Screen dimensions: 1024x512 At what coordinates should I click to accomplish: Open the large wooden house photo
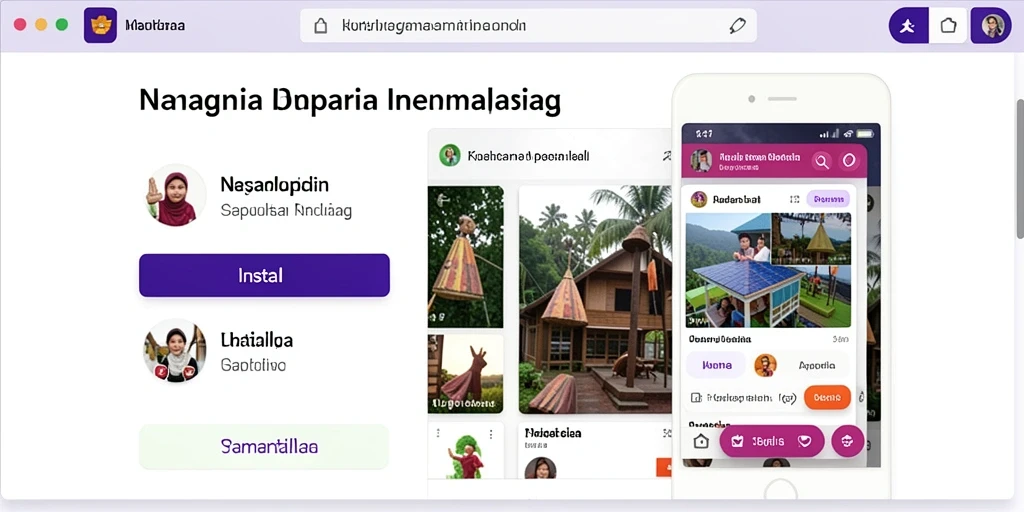click(x=595, y=300)
